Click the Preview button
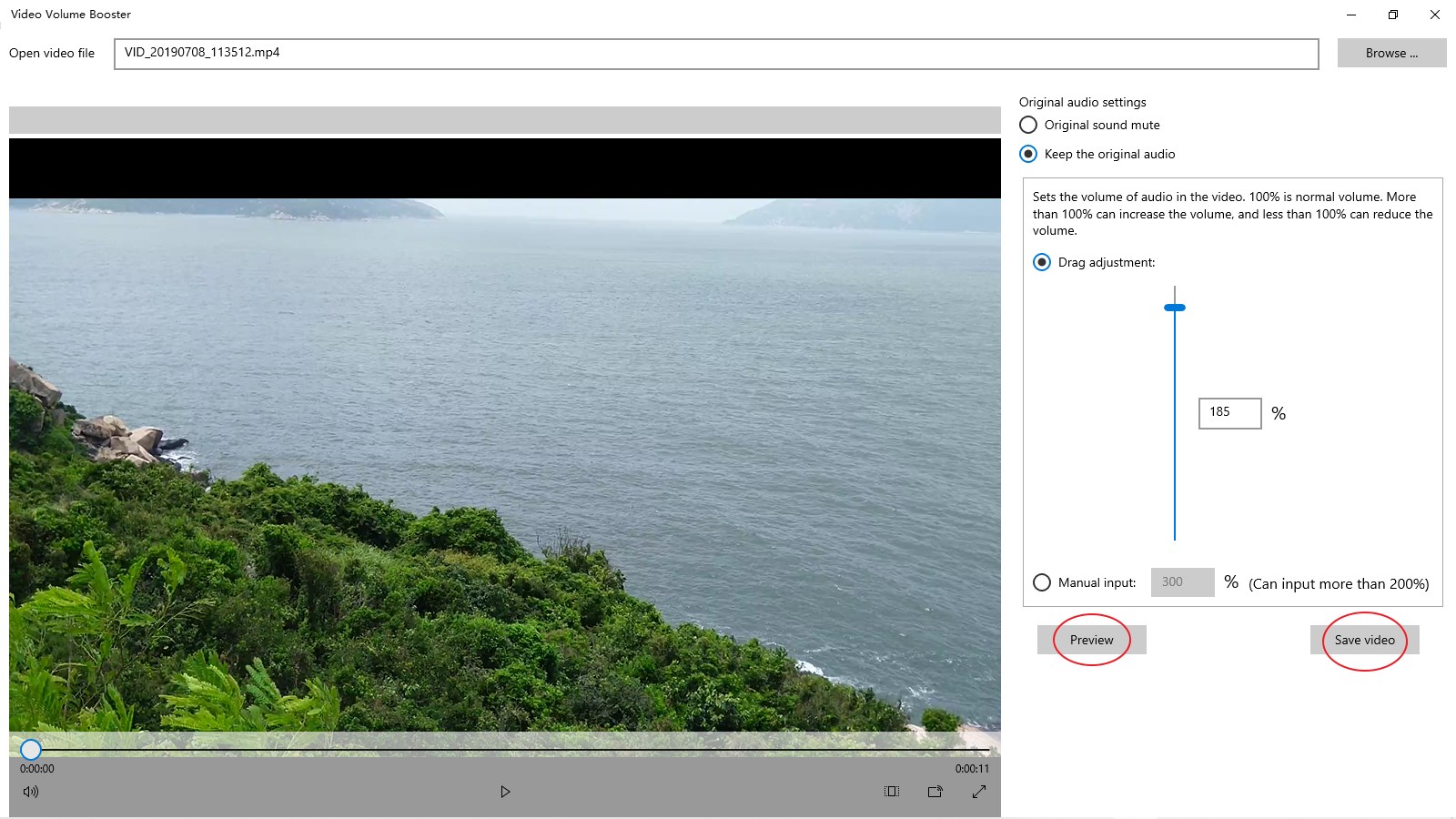The image size is (1456, 819). coord(1091,640)
